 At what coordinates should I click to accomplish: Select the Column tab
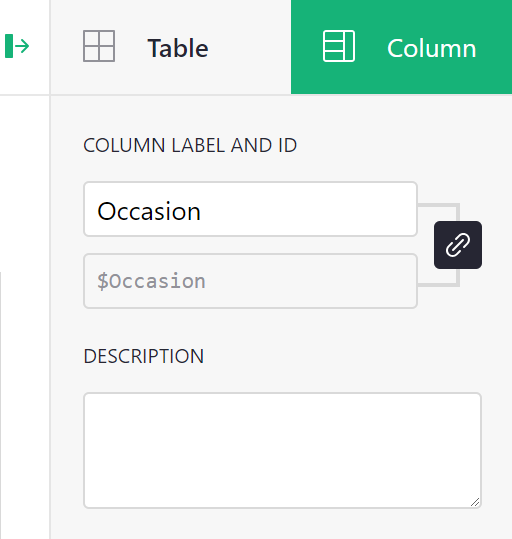(401, 47)
